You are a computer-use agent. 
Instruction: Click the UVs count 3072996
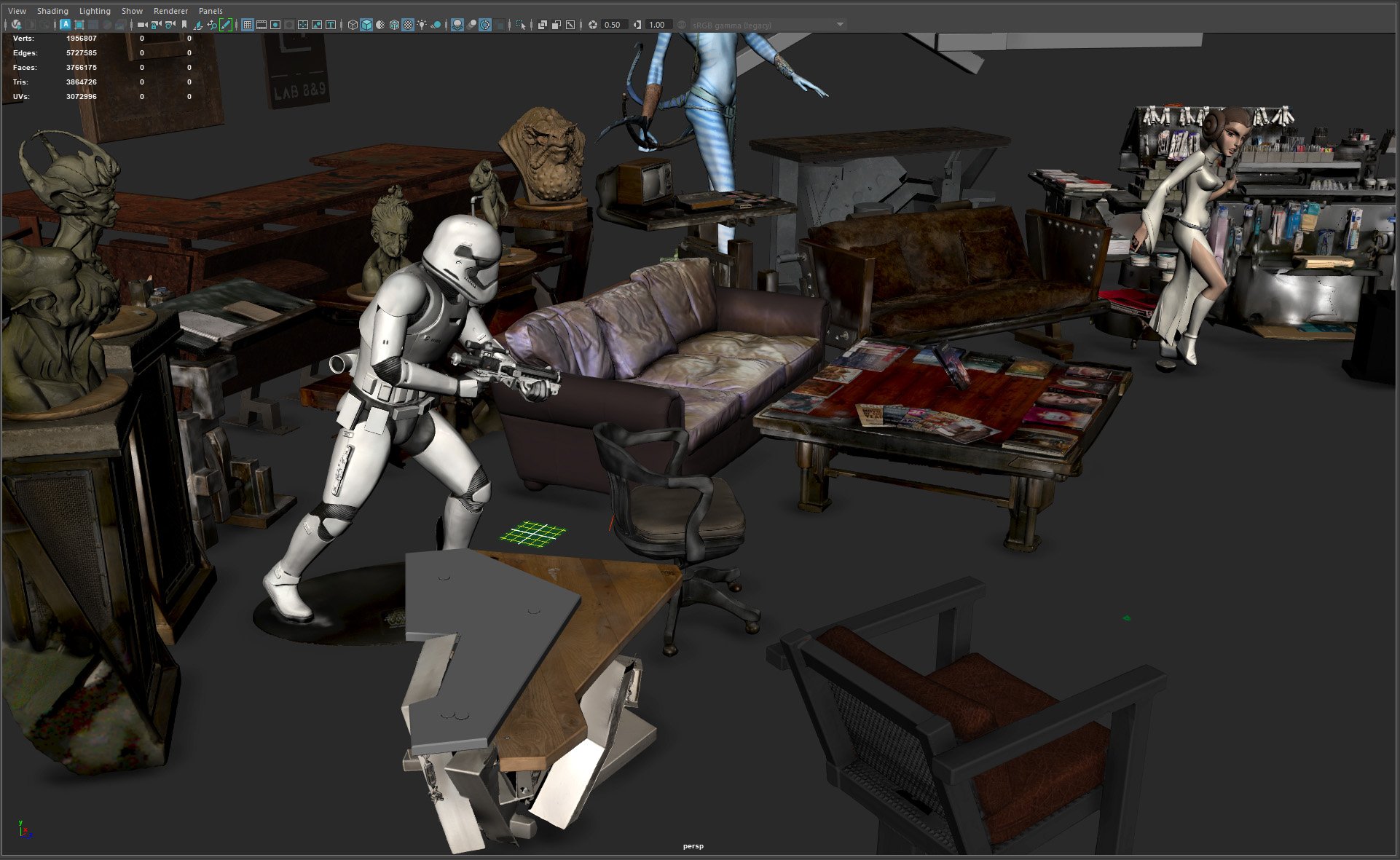[x=82, y=96]
